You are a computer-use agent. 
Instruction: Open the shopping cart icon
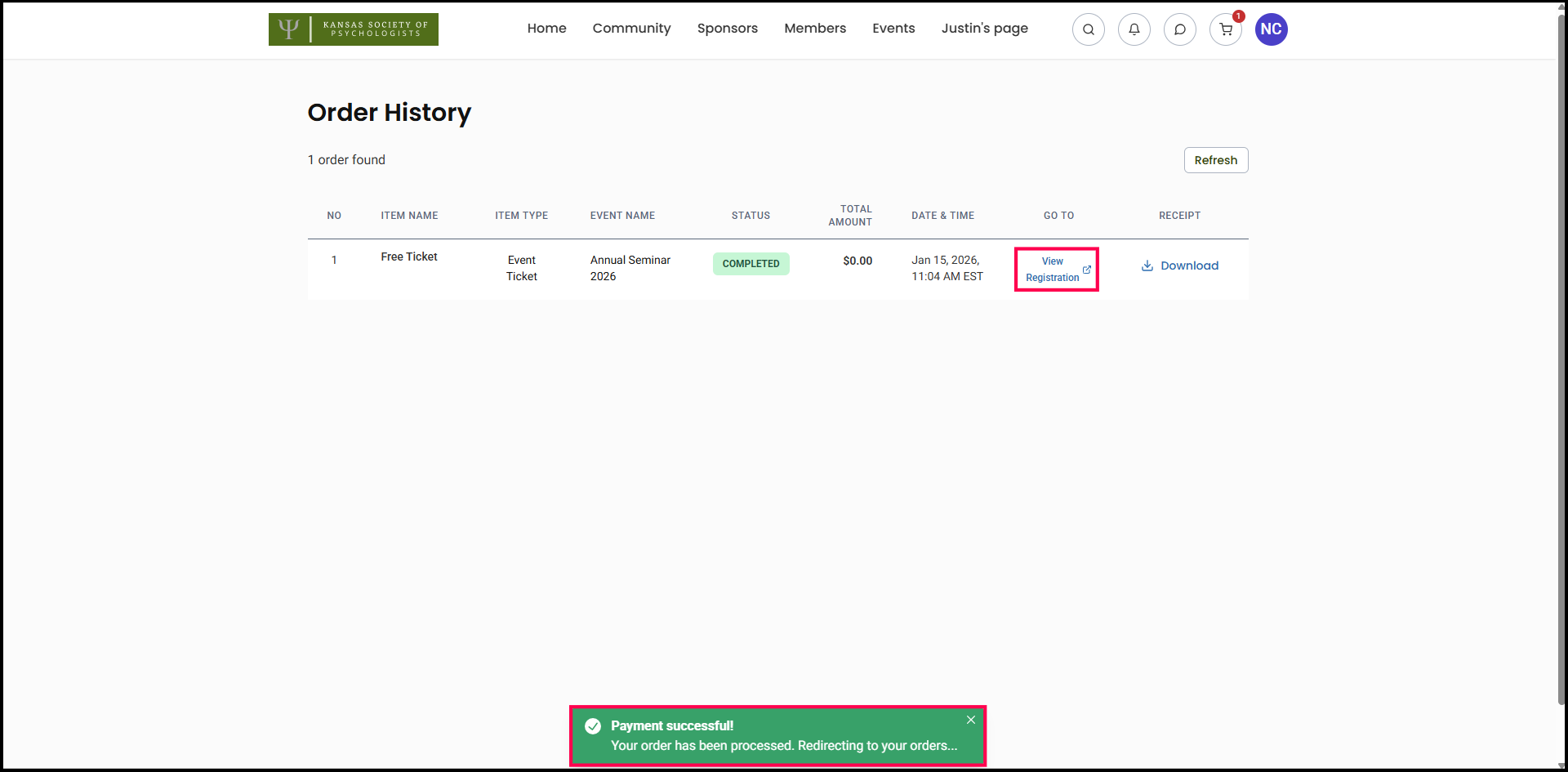tap(1225, 29)
